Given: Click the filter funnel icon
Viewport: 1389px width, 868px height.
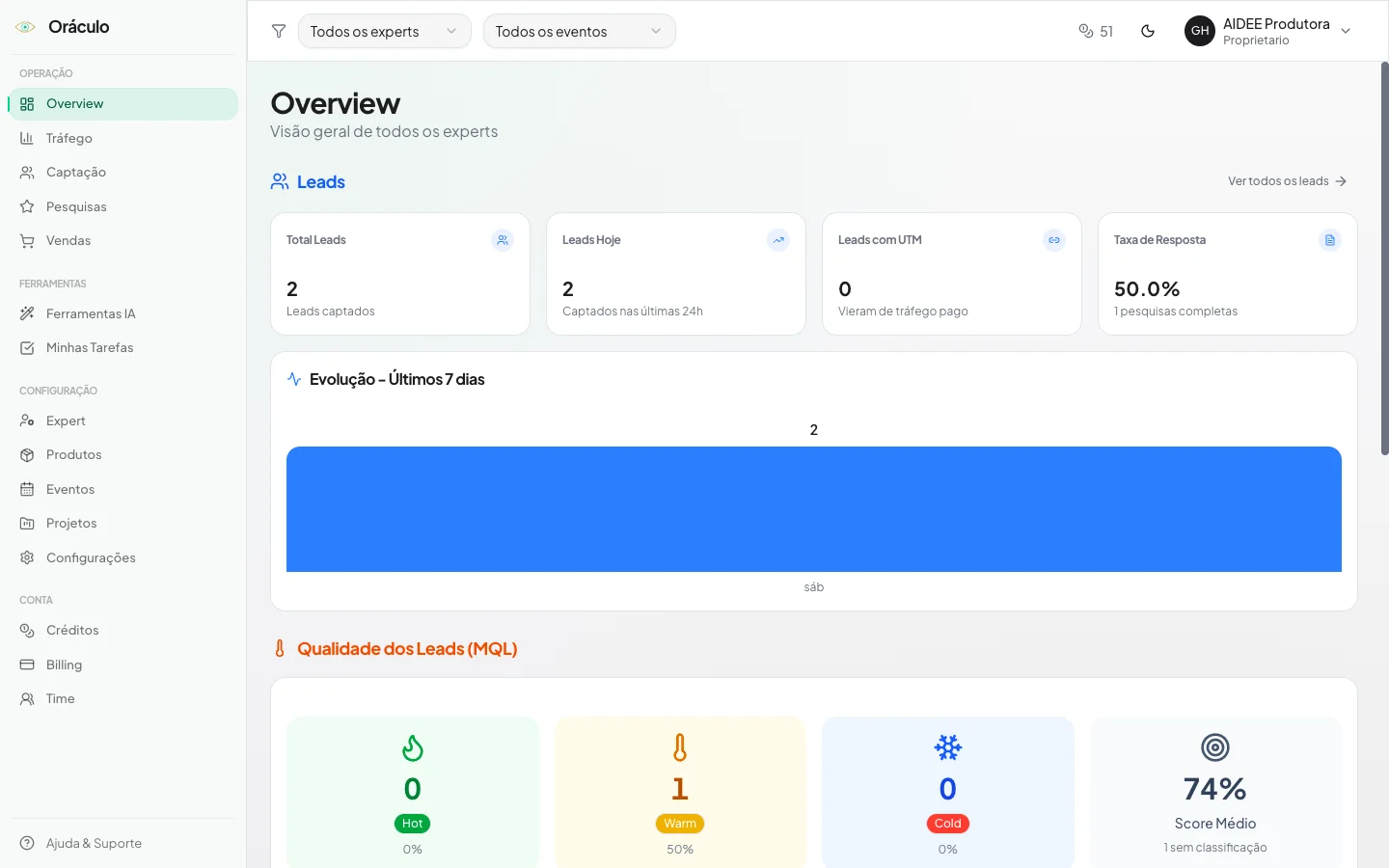Looking at the screenshot, I should (279, 31).
